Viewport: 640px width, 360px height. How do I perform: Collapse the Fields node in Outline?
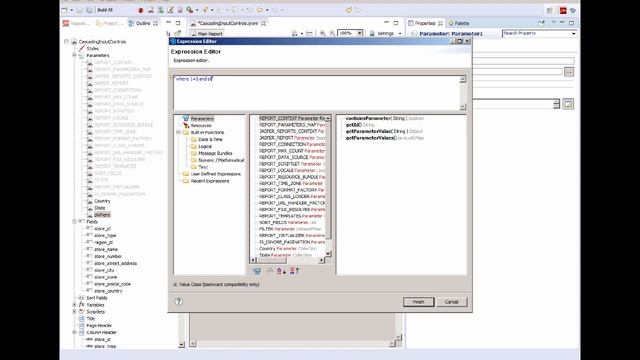(x=74, y=222)
